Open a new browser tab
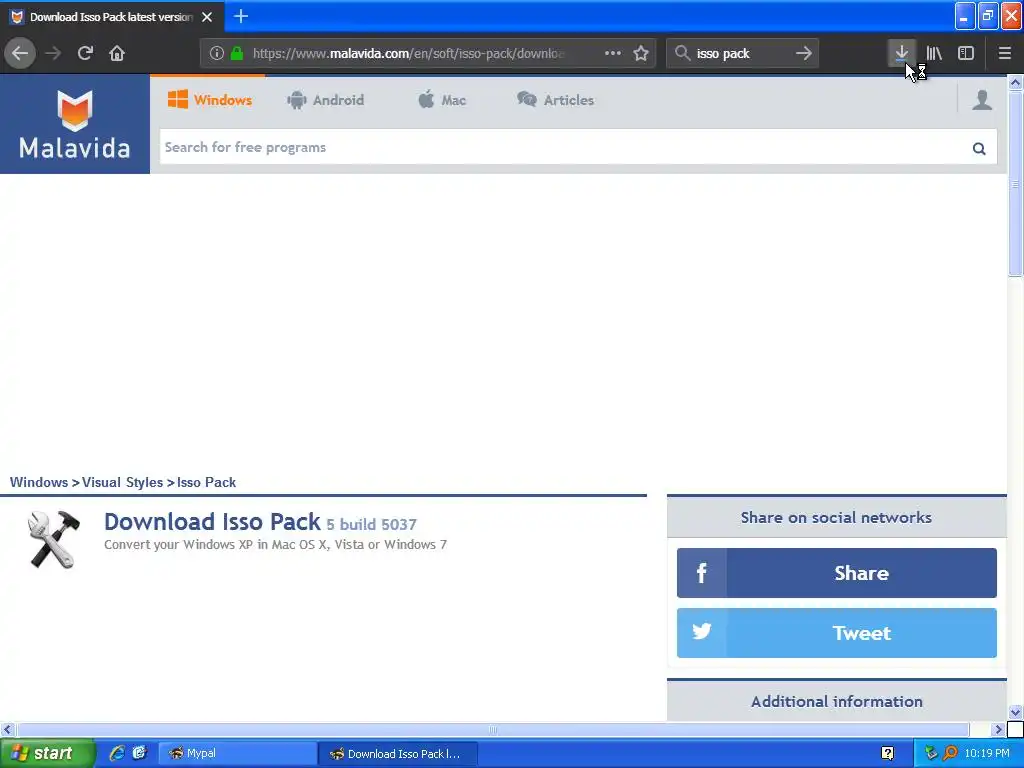 pos(241,16)
